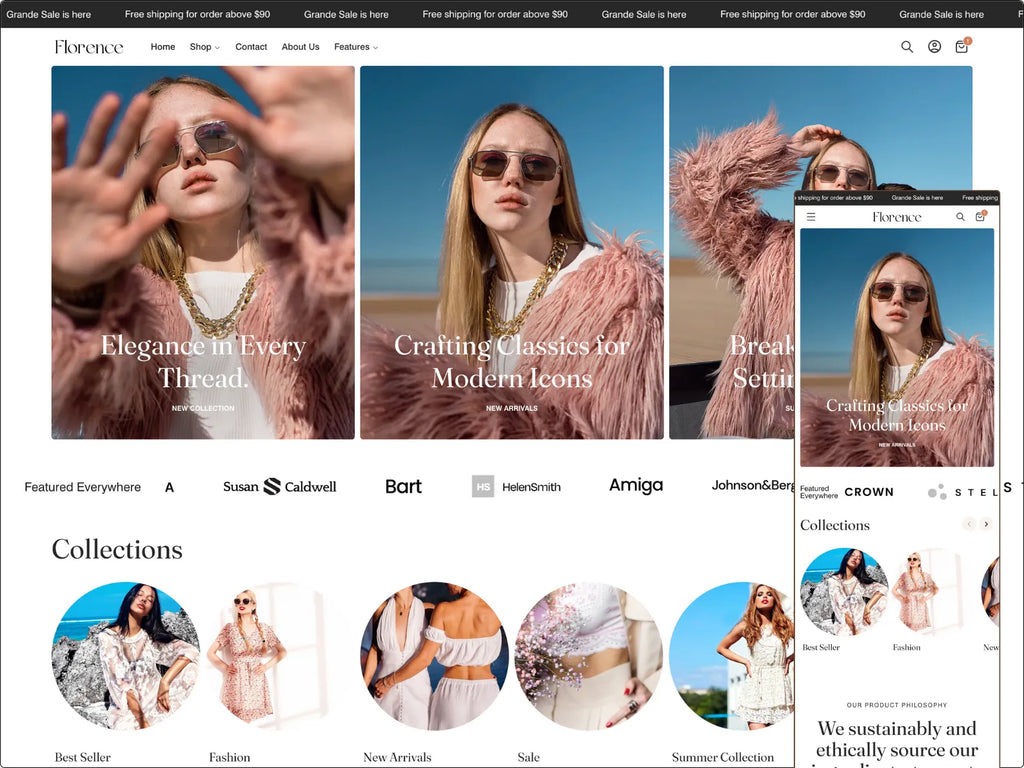The height and width of the screenshot is (768, 1024).
Task: Go to next collection in mobile slider
Action: [986, 524]
